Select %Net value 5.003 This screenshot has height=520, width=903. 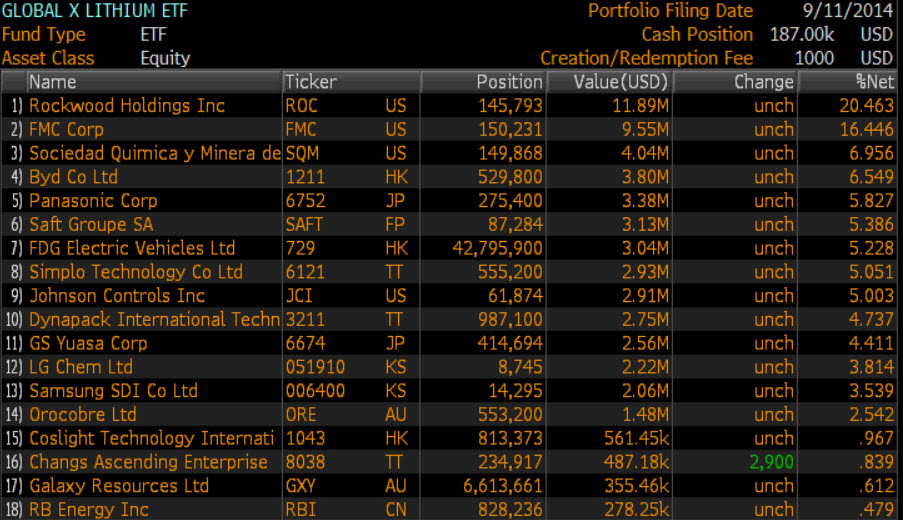[871, 295]
